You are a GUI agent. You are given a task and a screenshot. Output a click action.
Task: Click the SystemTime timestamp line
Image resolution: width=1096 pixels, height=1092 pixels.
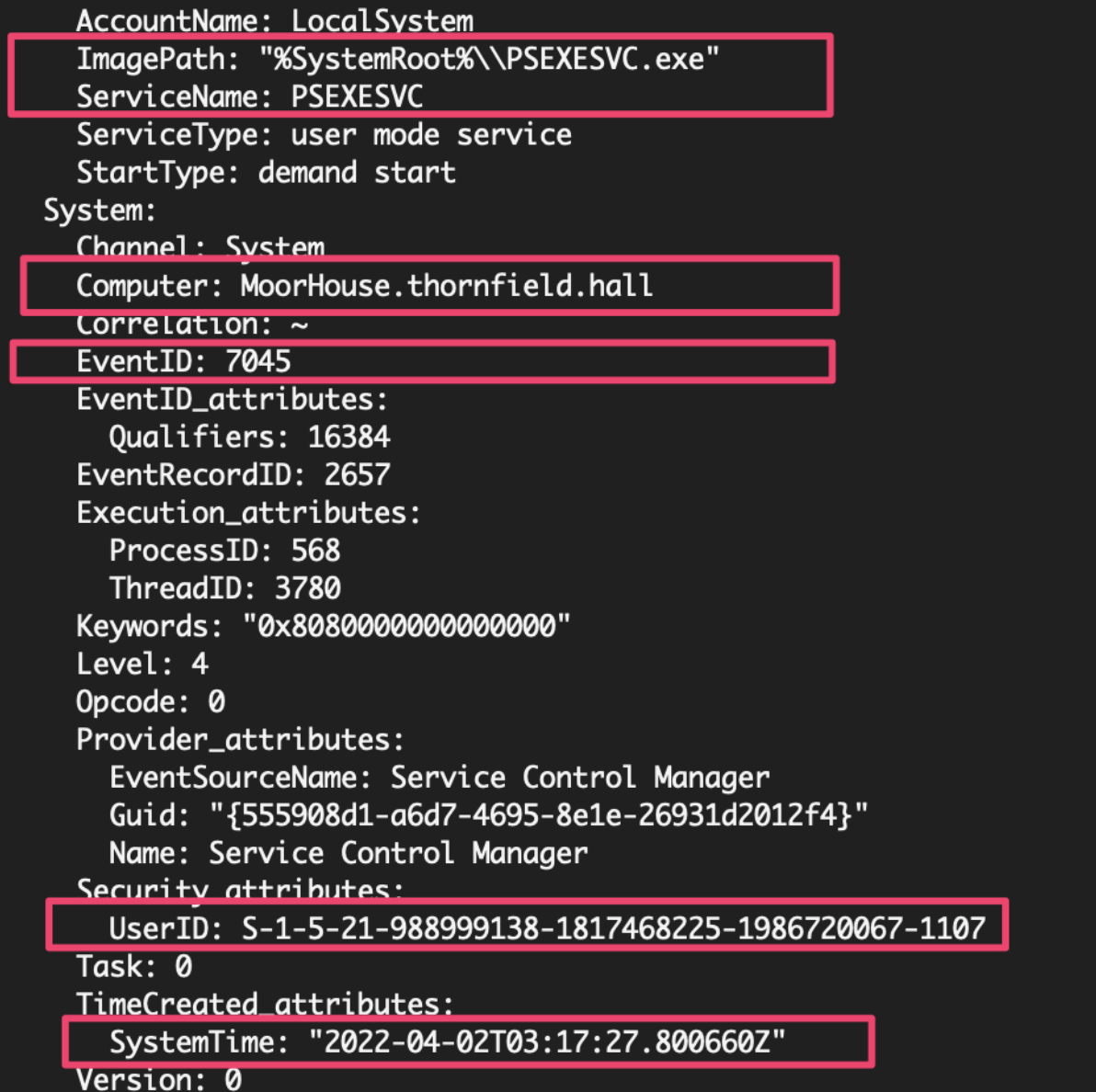448,1041
